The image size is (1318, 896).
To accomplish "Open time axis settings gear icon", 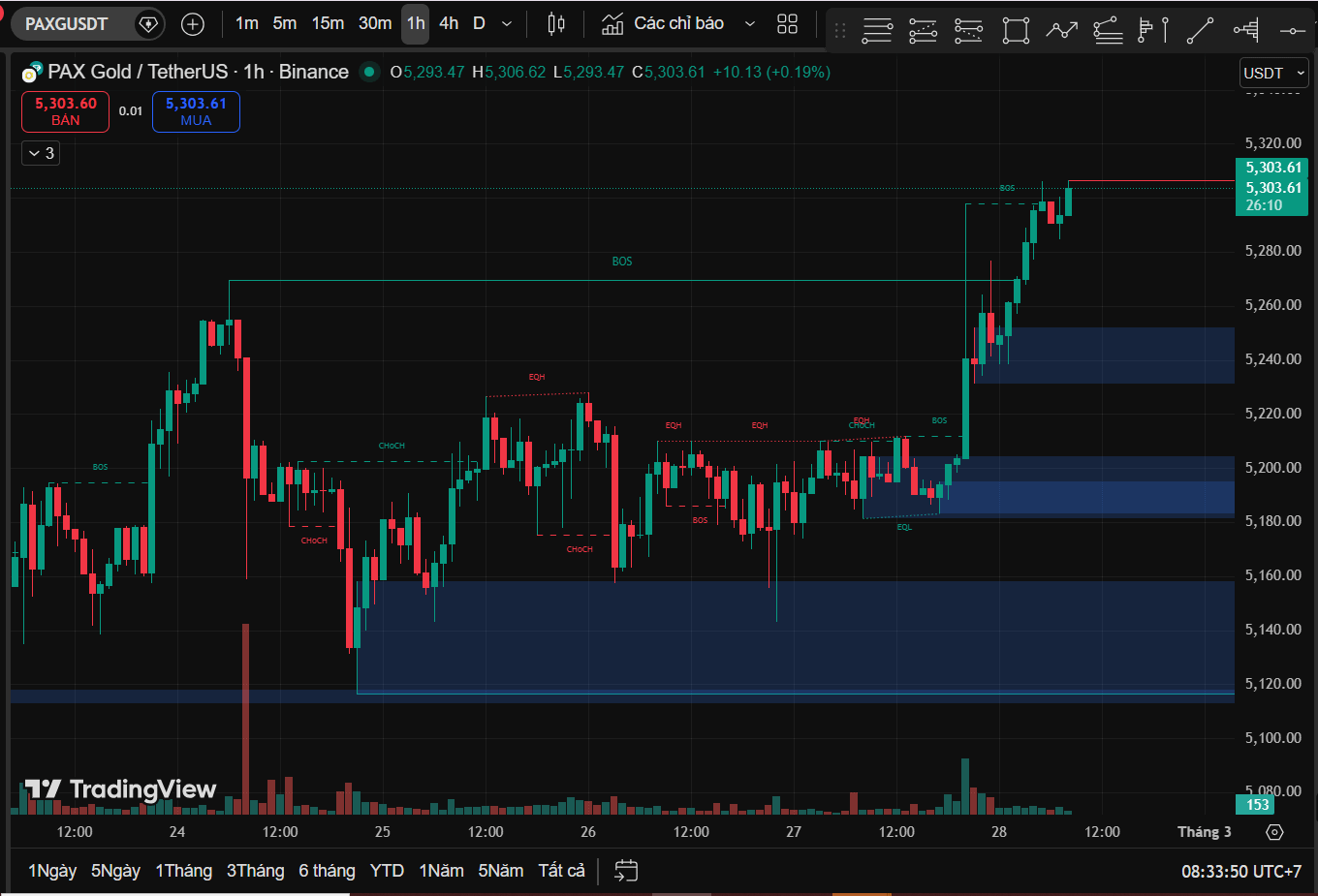I will 1274,832.
